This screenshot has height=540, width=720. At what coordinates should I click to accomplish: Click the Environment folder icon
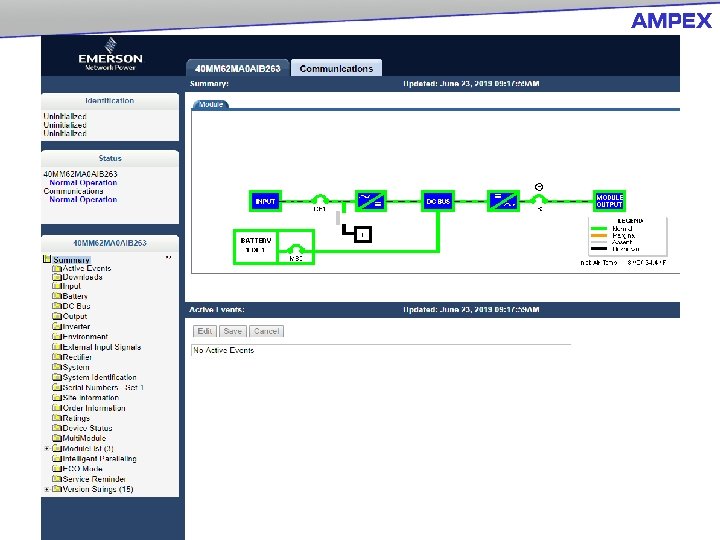click(56, 337)
